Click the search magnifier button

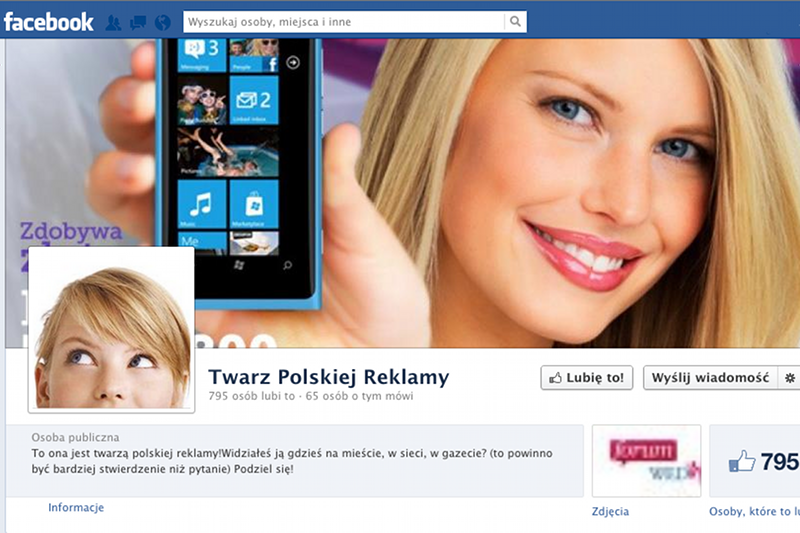point(515,22)
